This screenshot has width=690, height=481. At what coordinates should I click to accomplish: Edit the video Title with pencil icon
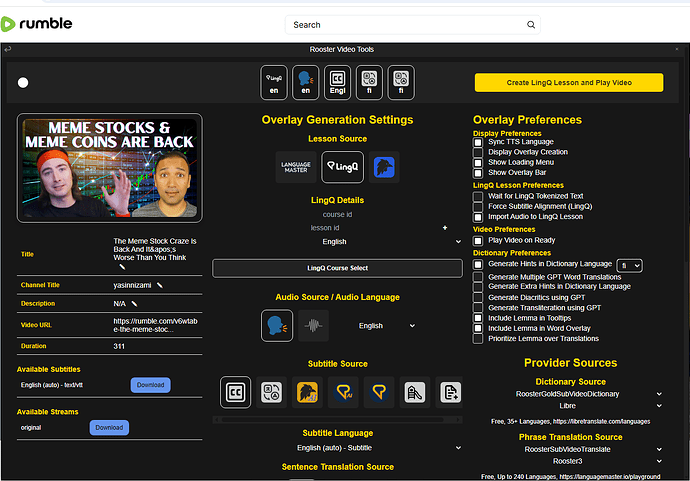(x=122, y=267)
